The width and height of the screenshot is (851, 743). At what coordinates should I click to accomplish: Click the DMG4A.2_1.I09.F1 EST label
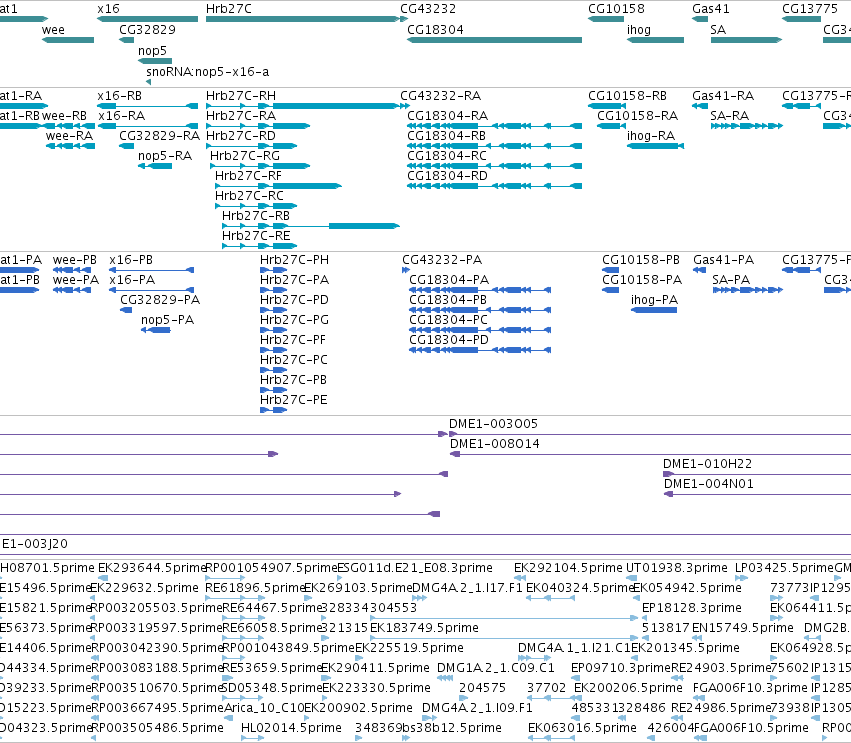pos(477,708)
